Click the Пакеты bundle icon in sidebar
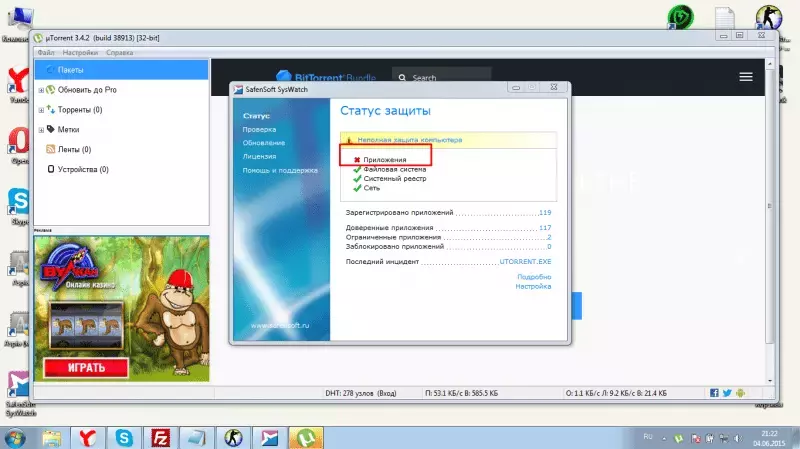800x449 pixels. (49, 69)
